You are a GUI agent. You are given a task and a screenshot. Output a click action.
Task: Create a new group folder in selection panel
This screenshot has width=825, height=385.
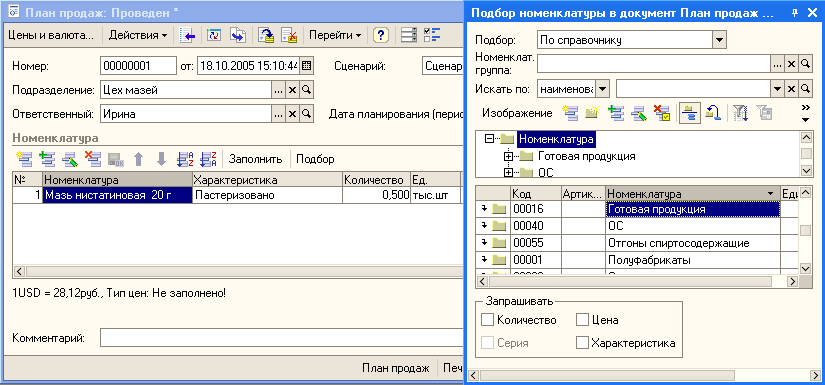coord(592,113)
